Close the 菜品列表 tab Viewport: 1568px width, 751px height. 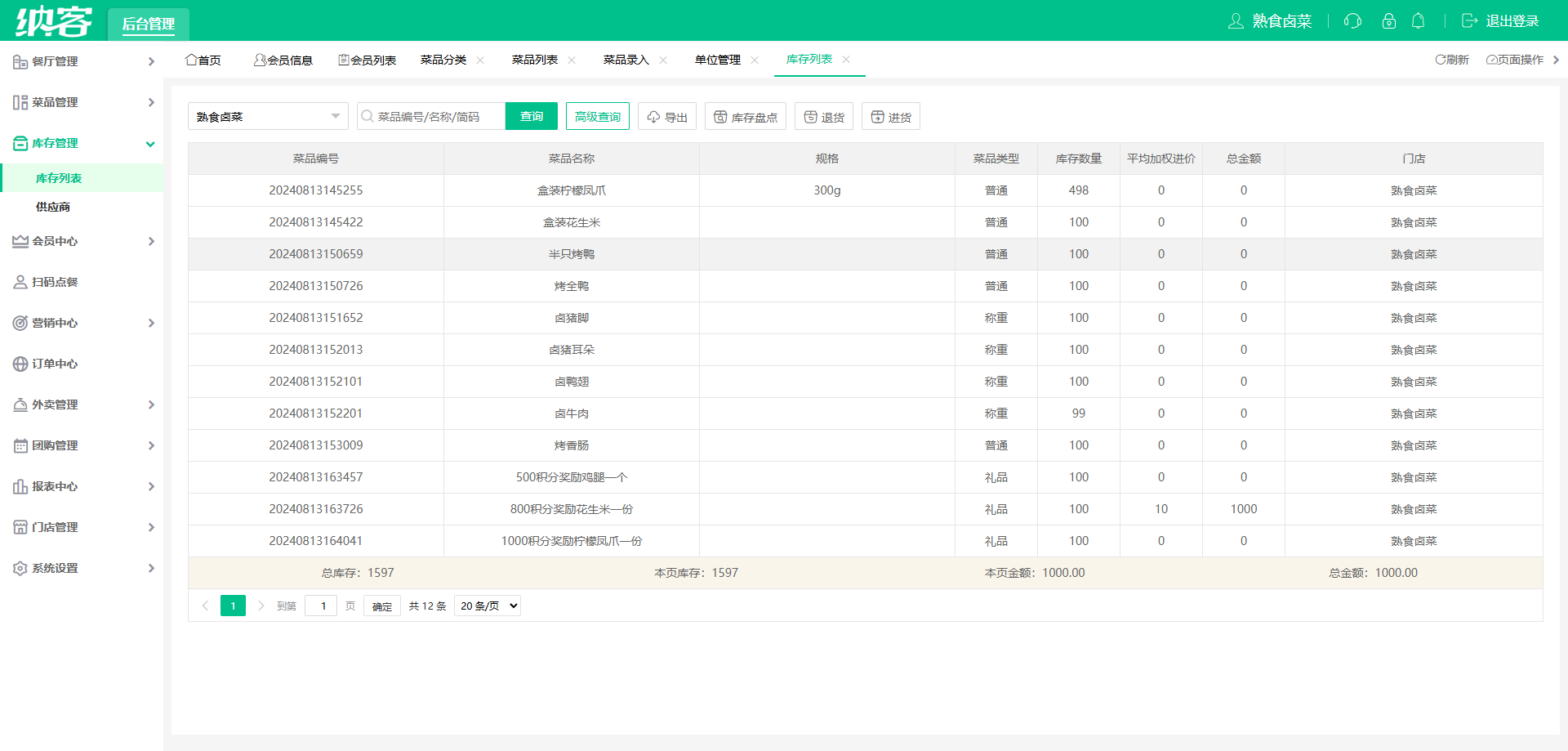572,60
